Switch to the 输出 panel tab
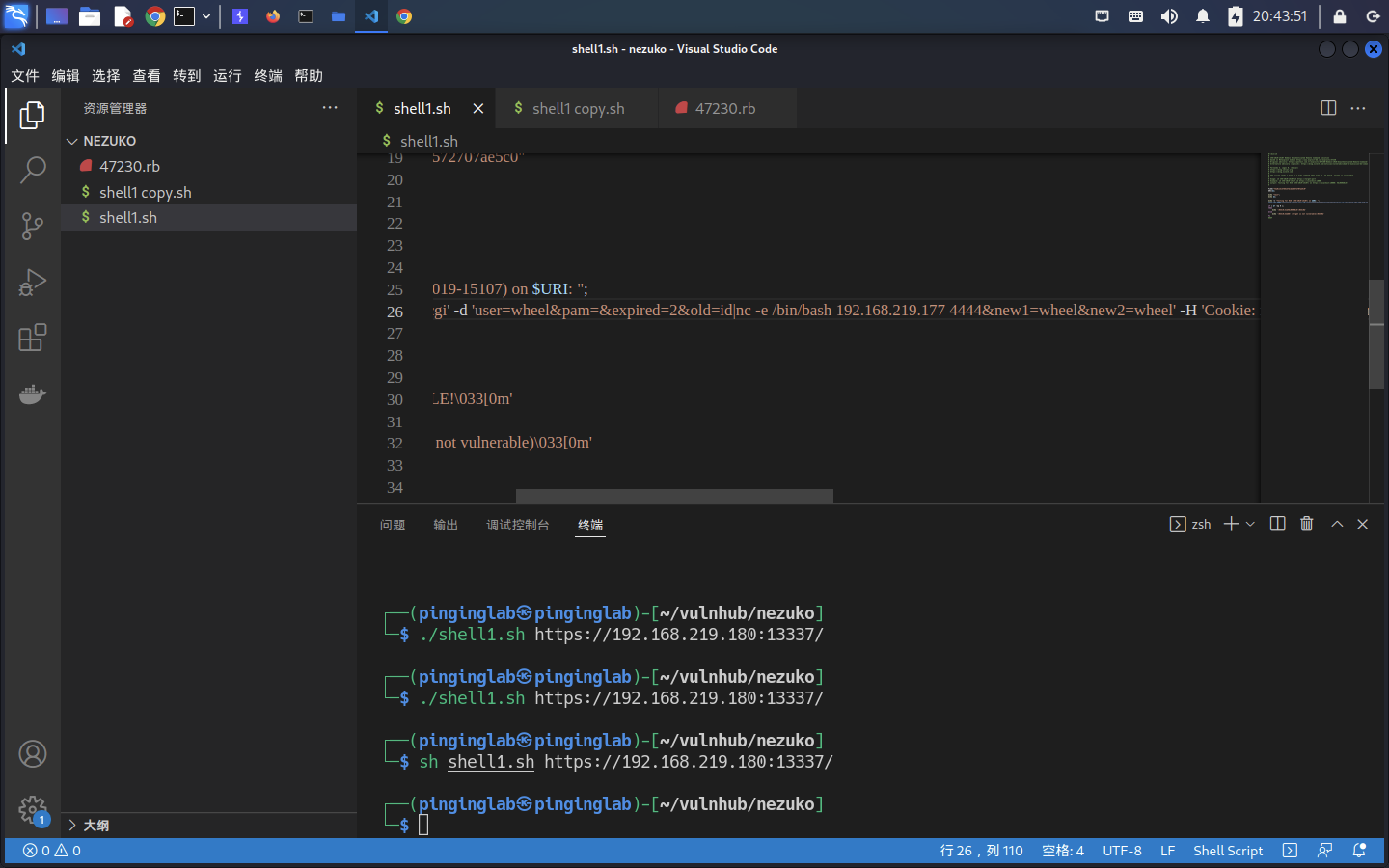This screenshot has width=1389, height=868. [446, 525]
